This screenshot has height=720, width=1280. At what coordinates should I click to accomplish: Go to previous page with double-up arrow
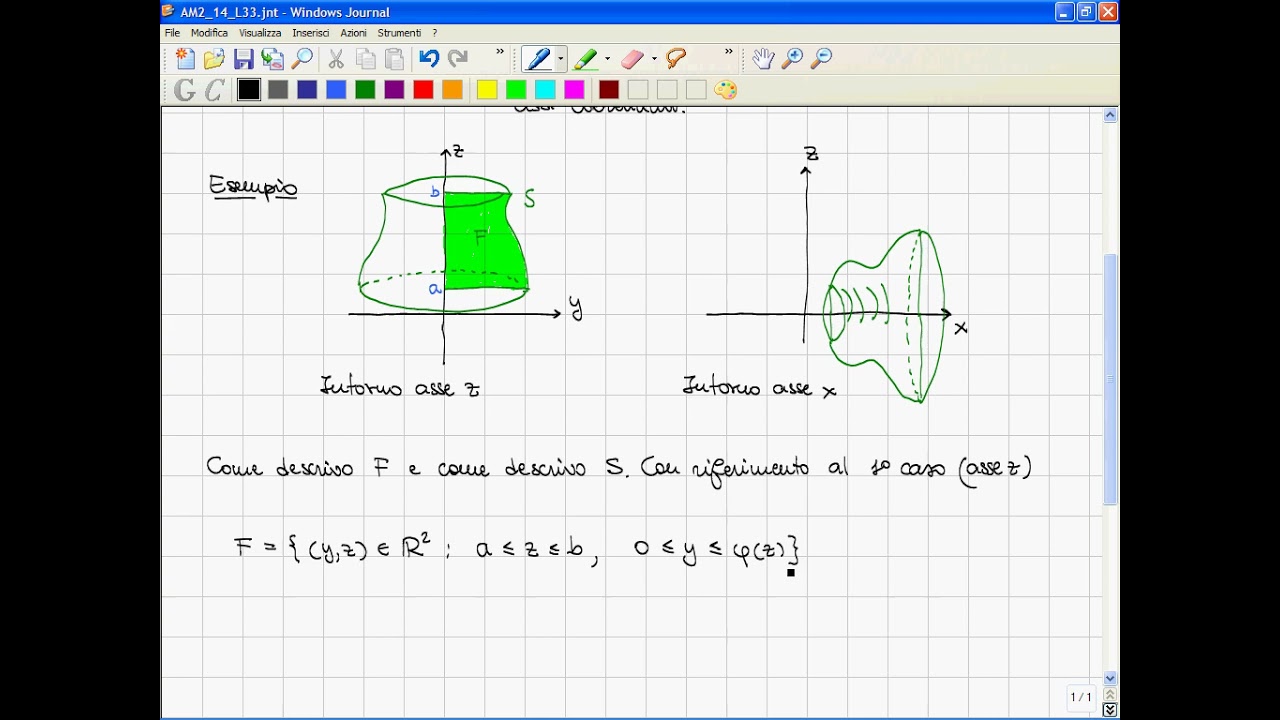pyautogui.click(x=1110, y=695)
